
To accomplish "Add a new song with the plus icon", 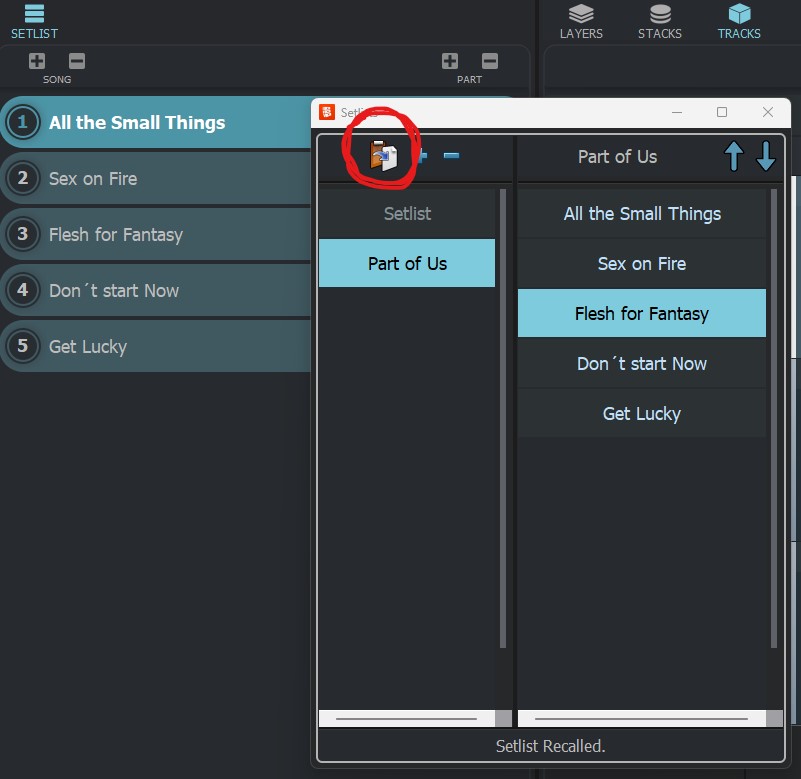I will 37,61.
